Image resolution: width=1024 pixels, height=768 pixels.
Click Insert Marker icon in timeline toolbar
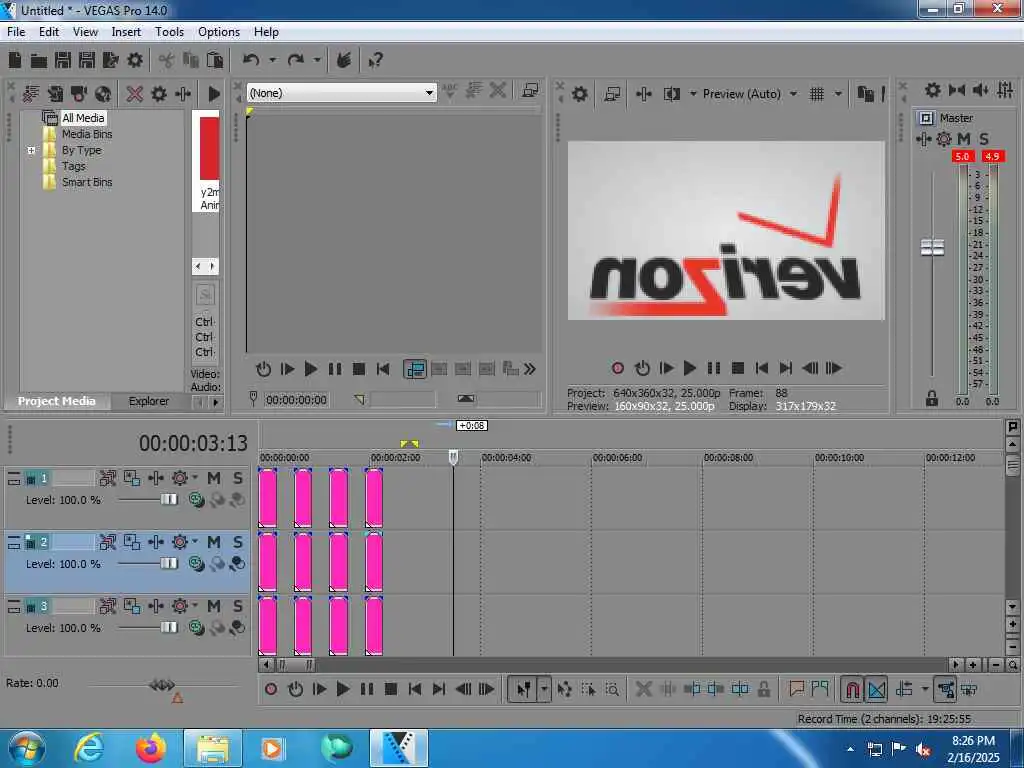[796, 689]
